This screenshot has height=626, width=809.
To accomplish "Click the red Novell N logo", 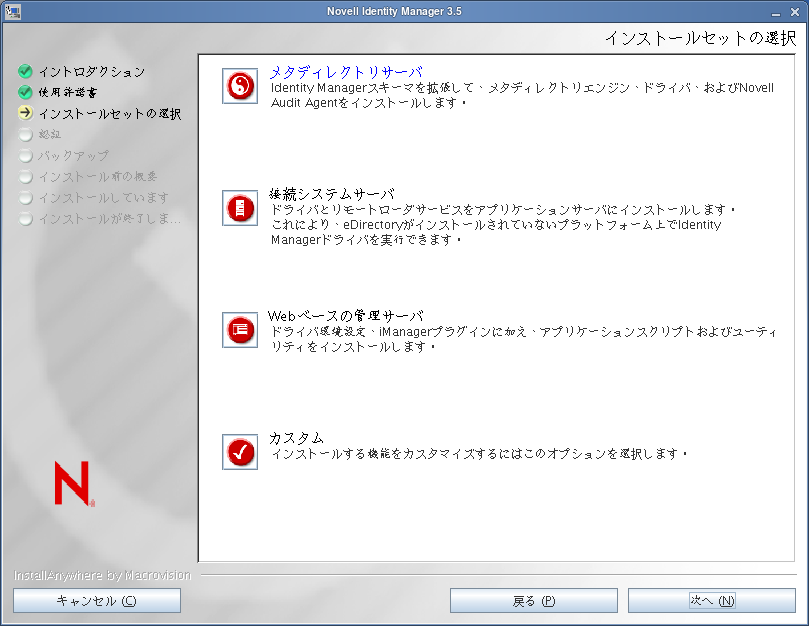I will pyautogui.click(x=74, y=484).
